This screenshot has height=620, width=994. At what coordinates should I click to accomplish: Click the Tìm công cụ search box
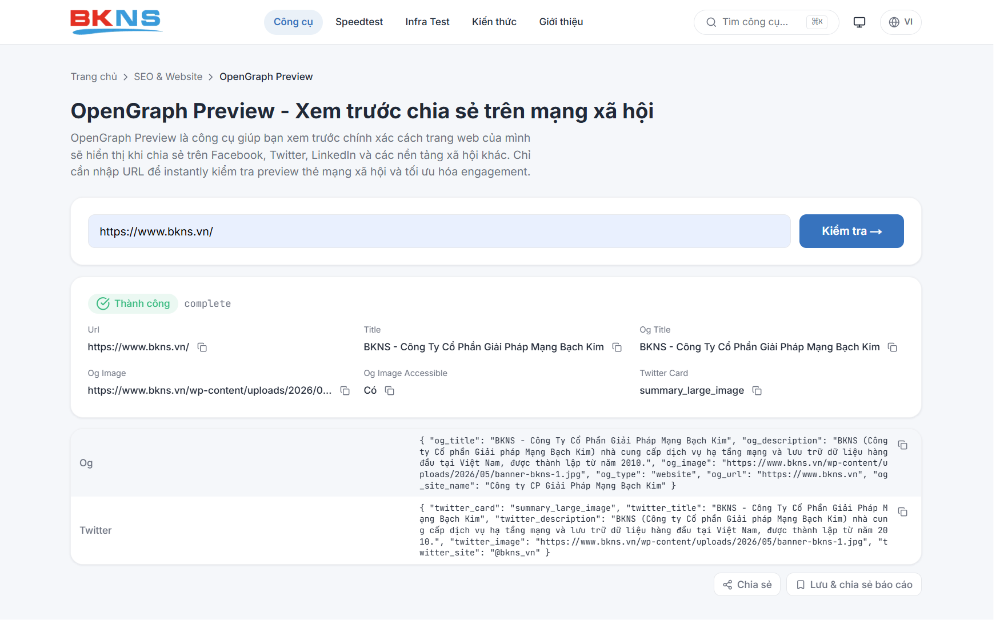click(x=766, y=22)
